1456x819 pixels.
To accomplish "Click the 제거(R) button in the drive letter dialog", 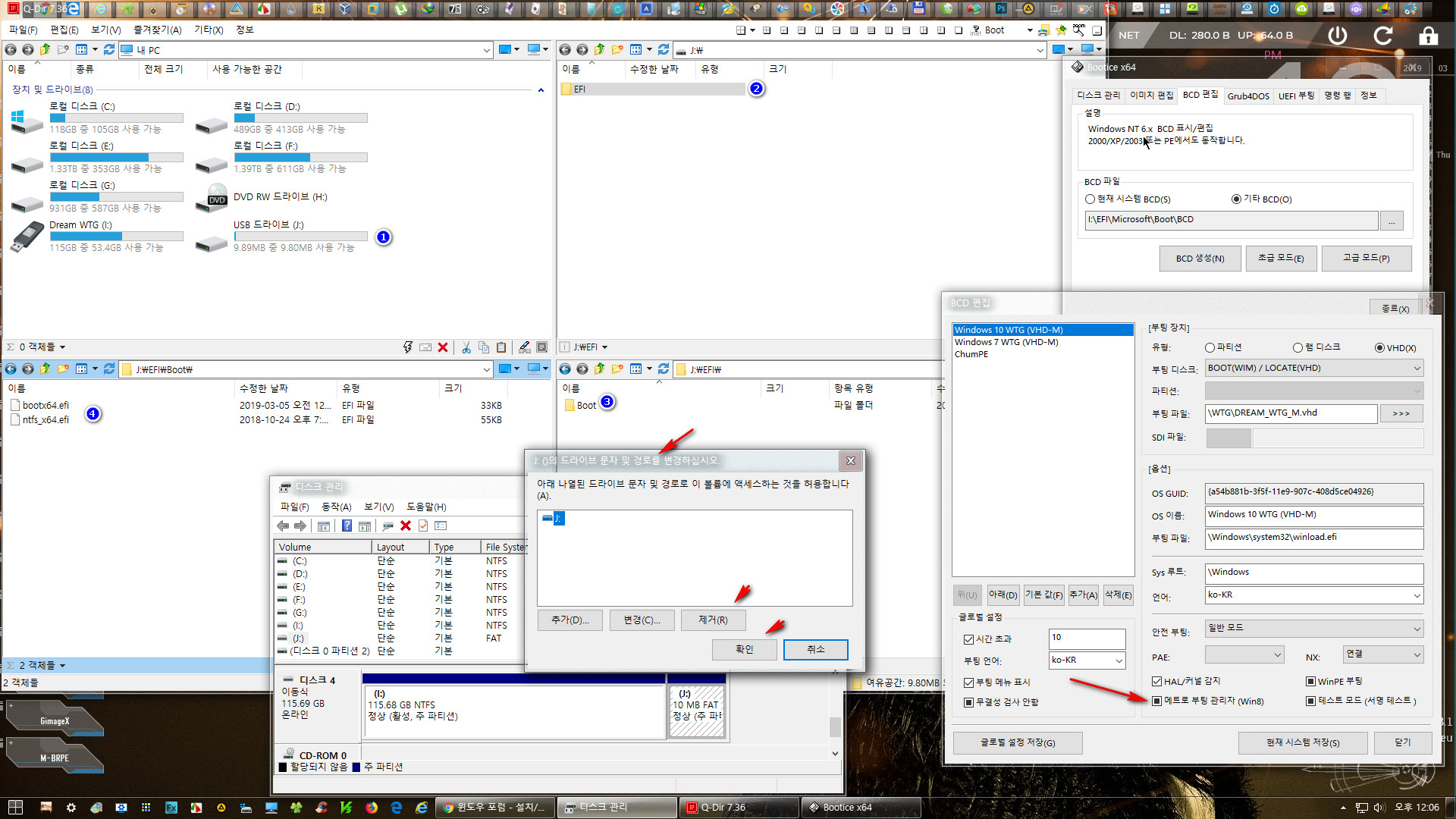I will pyautogui.click(x=713, y=620).
